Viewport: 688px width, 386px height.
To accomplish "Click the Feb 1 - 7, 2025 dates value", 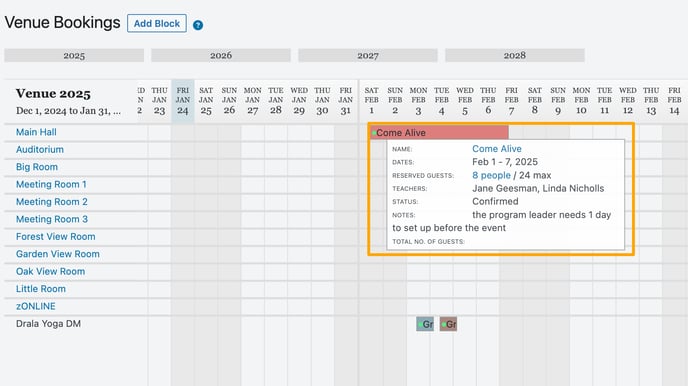I will pos(505,162).
